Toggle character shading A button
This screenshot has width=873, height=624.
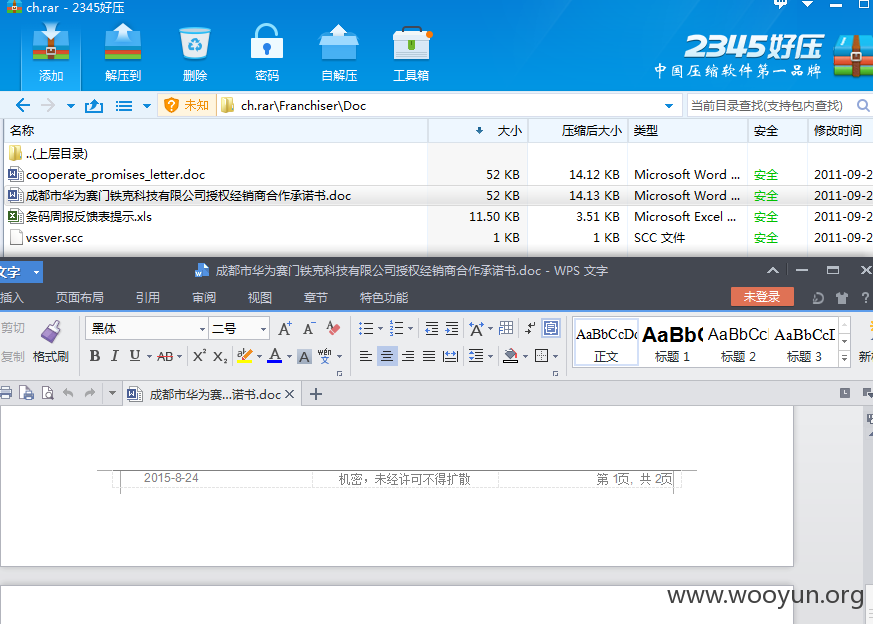tap(304, 356)
